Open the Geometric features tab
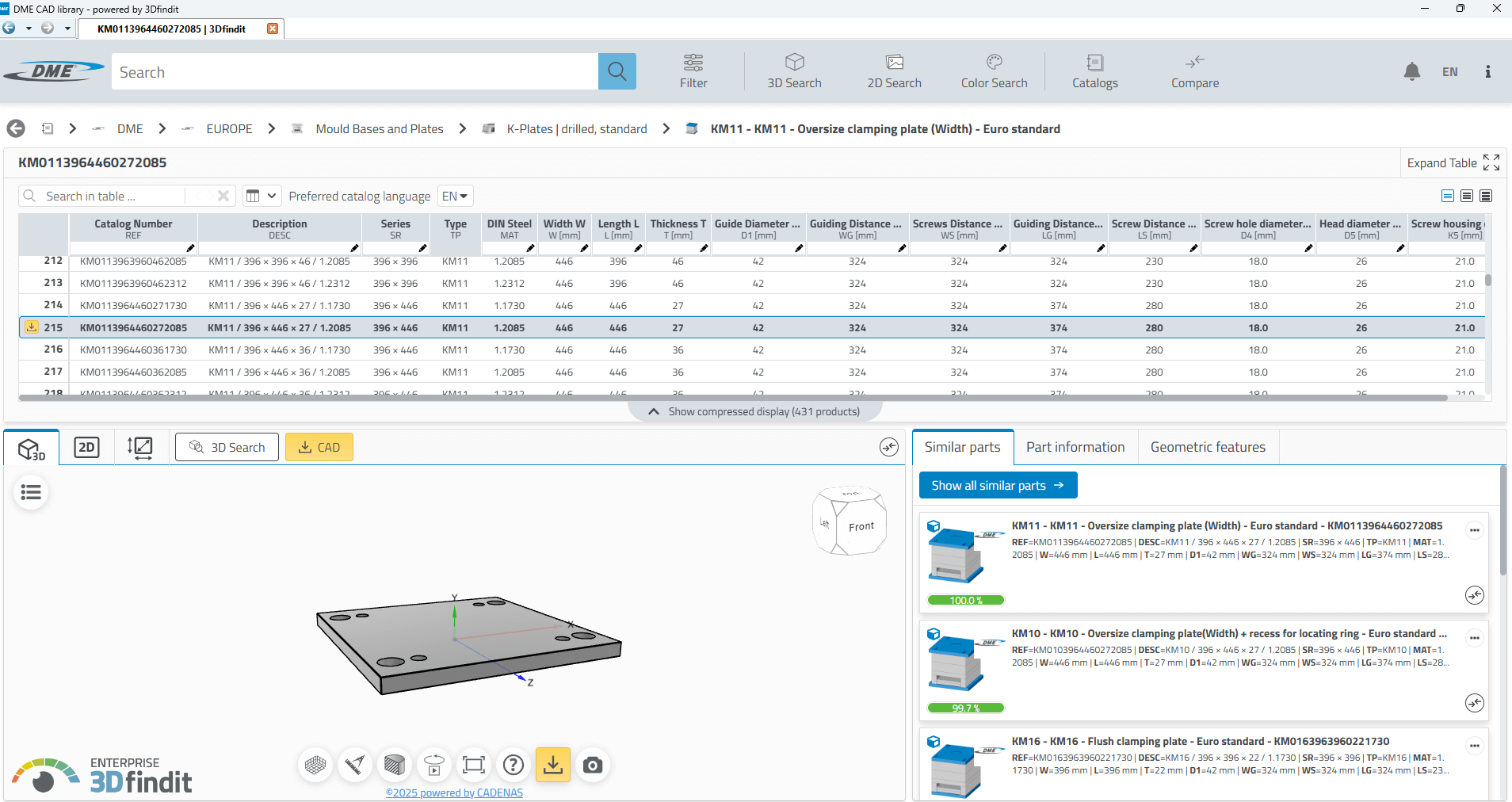The height and width of the screenshot is (802, 1512). pyautogui.click(x=1208, y=446)
